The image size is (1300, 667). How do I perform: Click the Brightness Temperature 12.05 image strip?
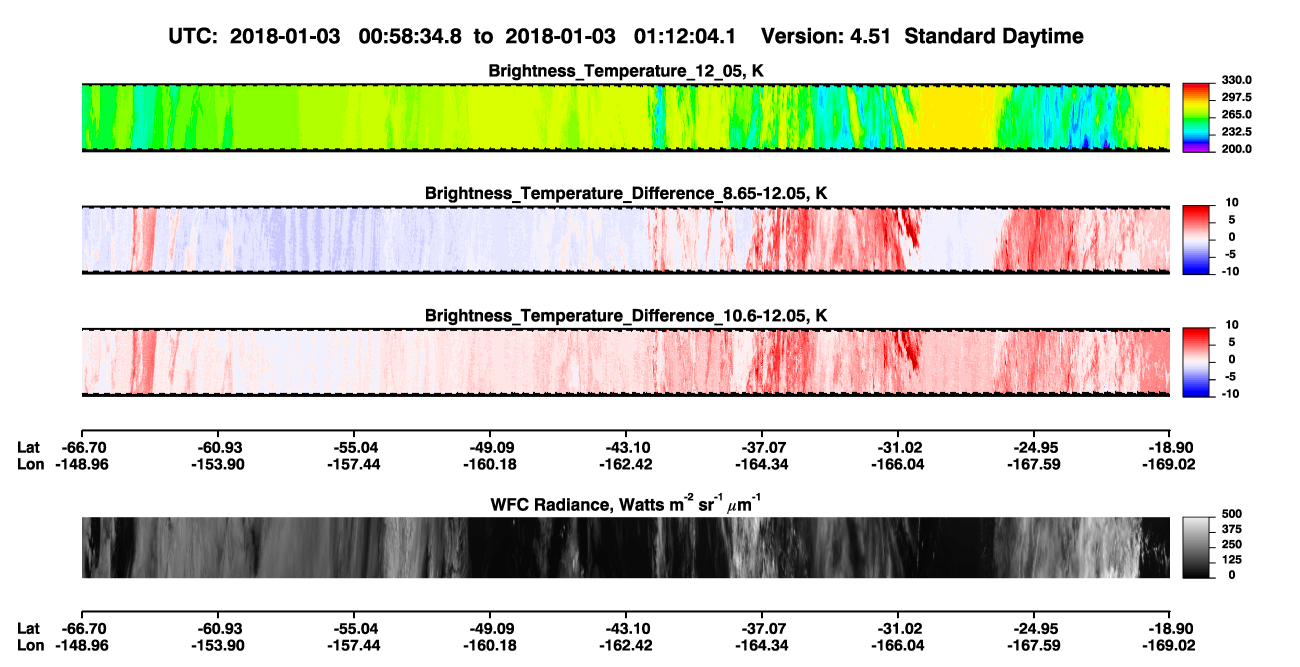pyautogui.click(x=626, y=117)
